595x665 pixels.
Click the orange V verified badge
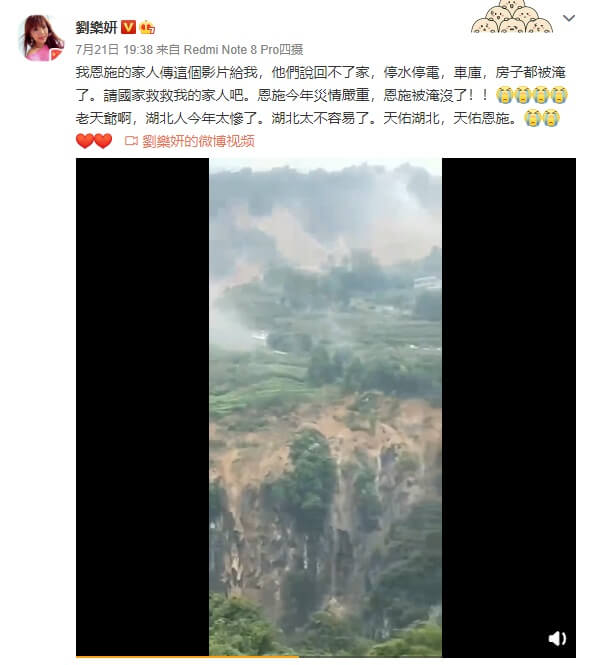[128, 27]
